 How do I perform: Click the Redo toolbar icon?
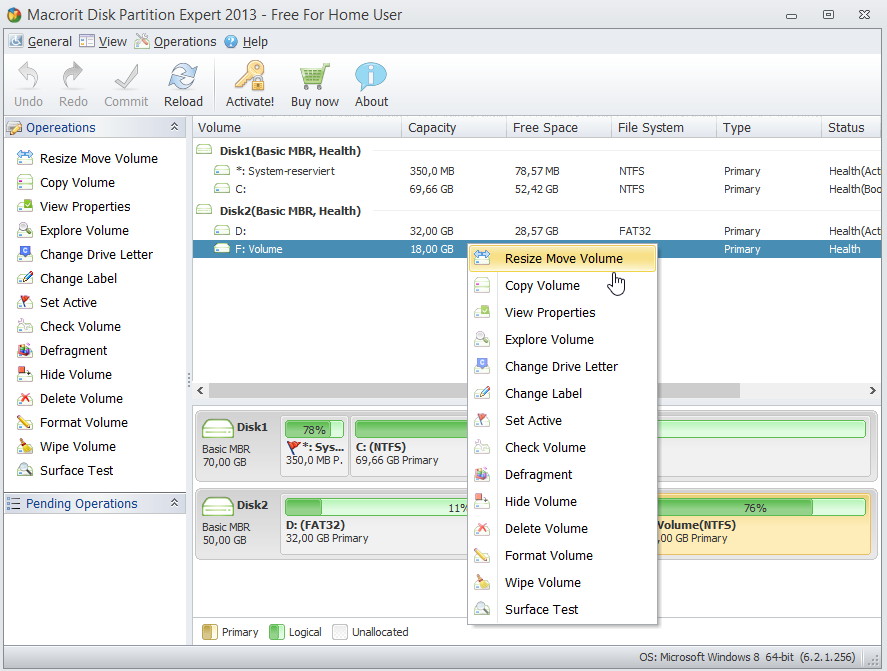(73, 85)
